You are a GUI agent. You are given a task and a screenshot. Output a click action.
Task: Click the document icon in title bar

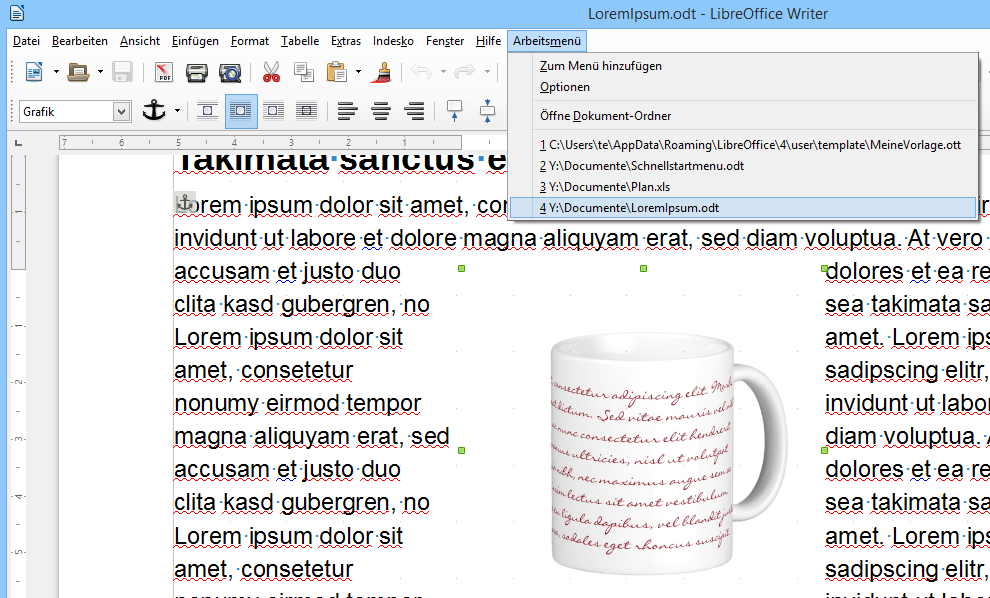17,13
